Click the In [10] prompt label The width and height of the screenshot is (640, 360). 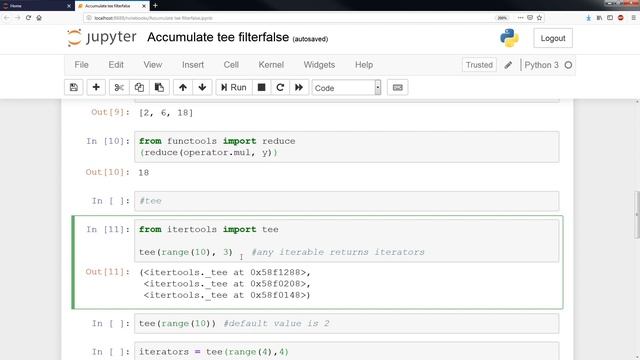108,141
